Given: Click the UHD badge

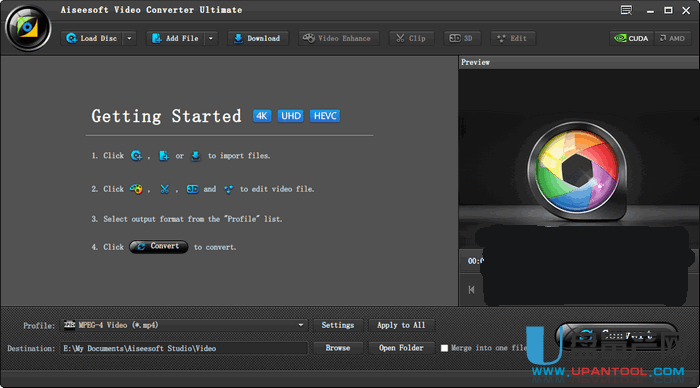Looking at the screenshot, I should coord(291,116).
